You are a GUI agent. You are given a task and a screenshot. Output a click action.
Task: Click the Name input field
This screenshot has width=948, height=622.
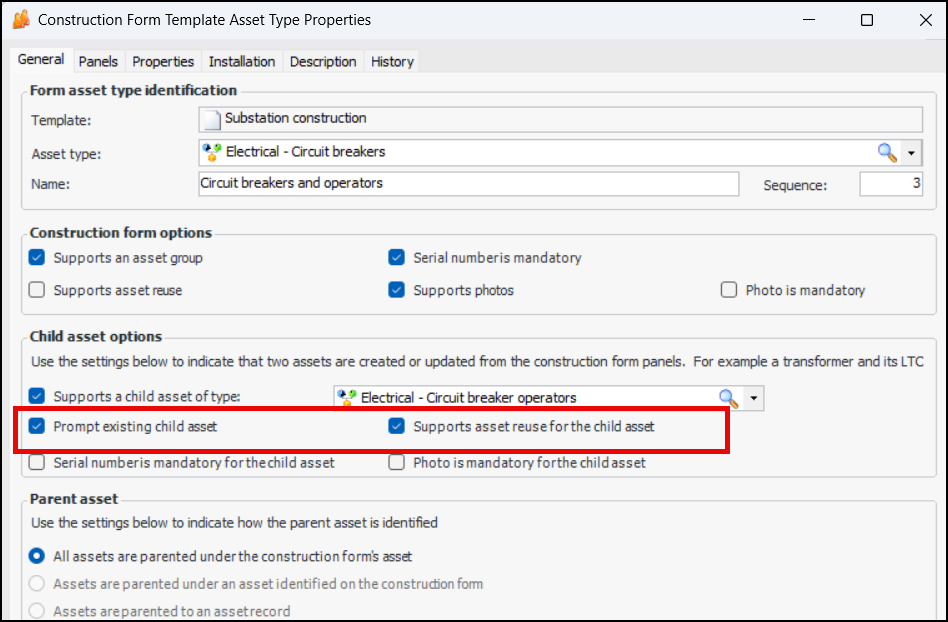click(468, 184)
